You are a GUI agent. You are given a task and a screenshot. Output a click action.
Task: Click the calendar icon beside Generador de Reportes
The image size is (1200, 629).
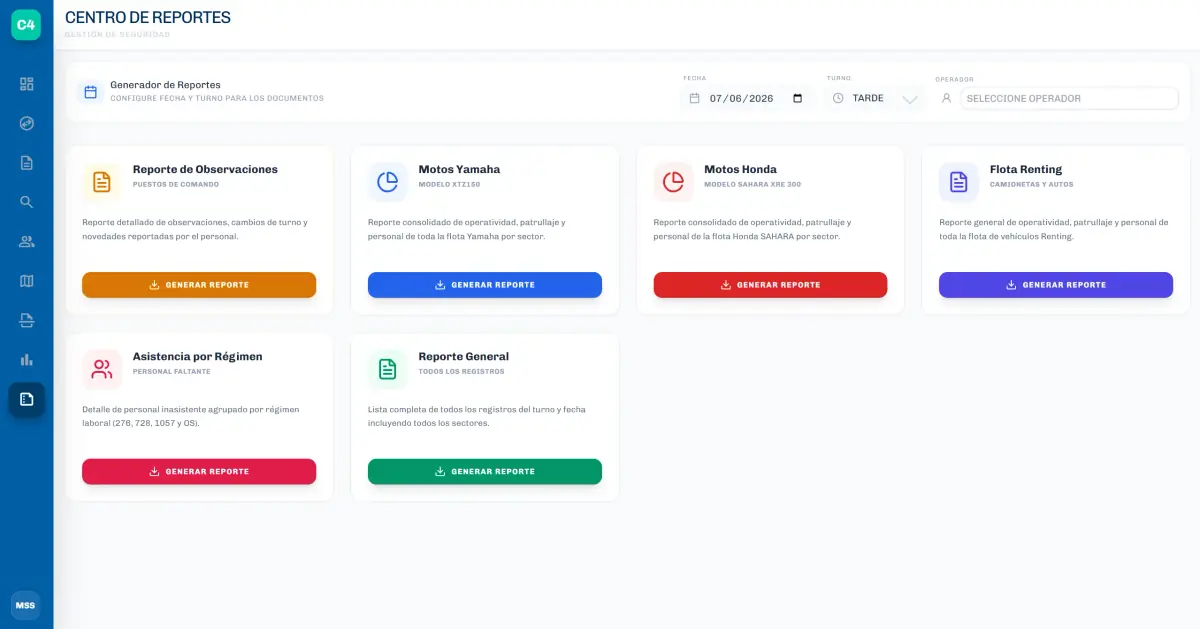coord(91,92)
